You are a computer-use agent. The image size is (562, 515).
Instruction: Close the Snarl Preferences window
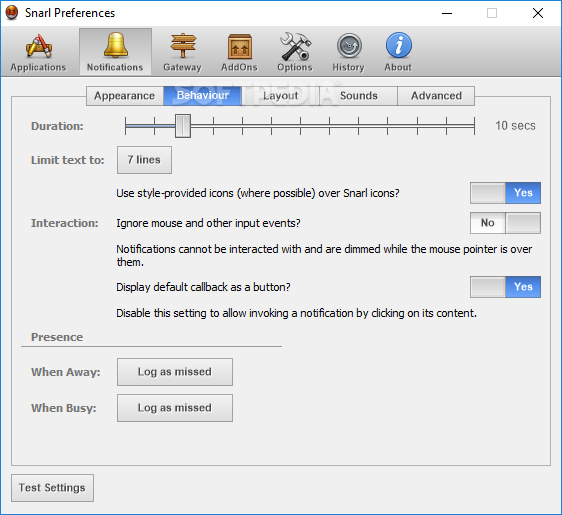[x=538, y=13]
